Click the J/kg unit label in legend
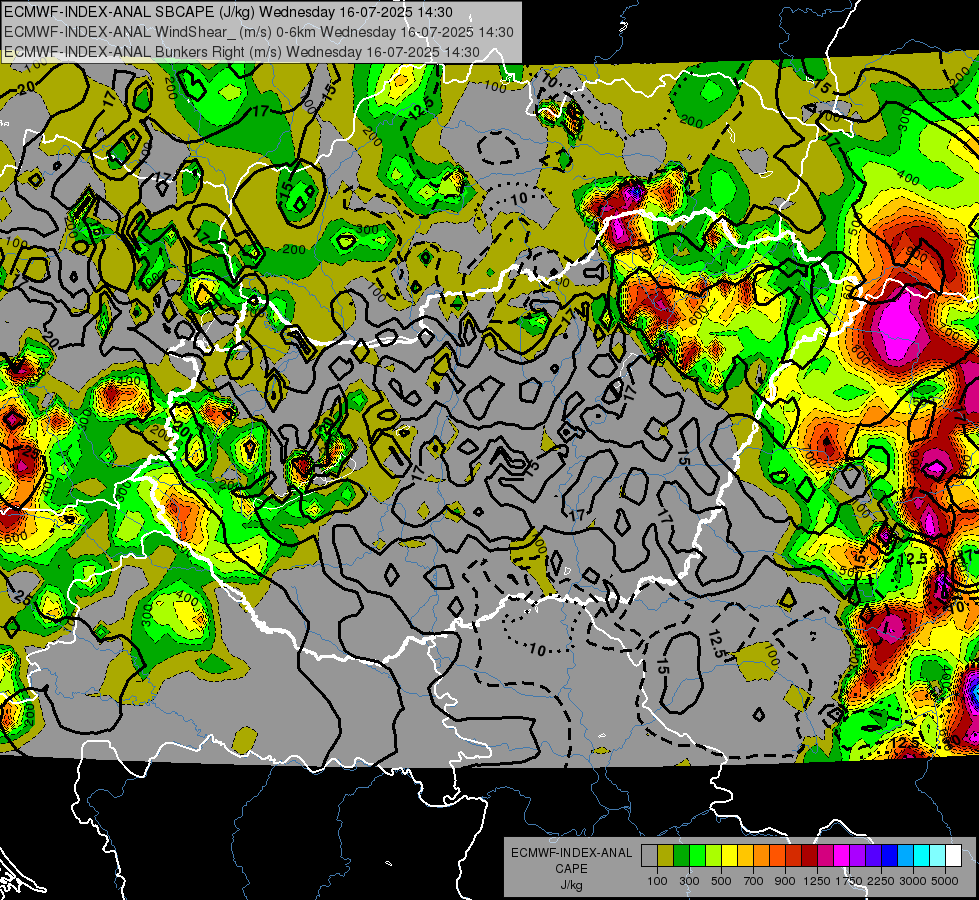 click(571, 886)
